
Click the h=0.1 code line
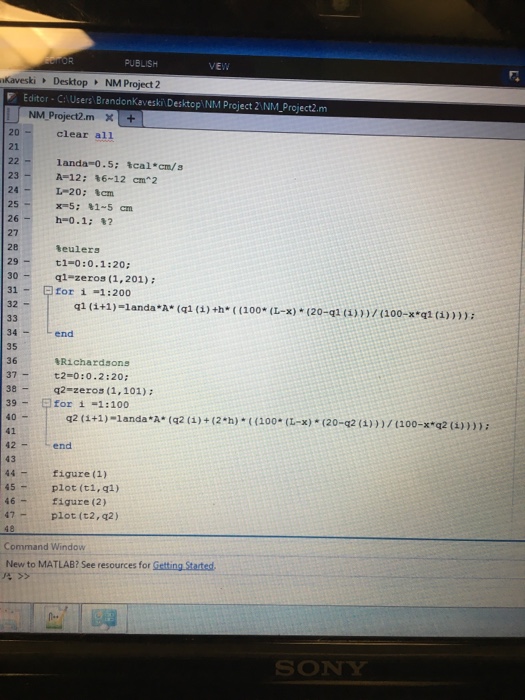point(84,221)
